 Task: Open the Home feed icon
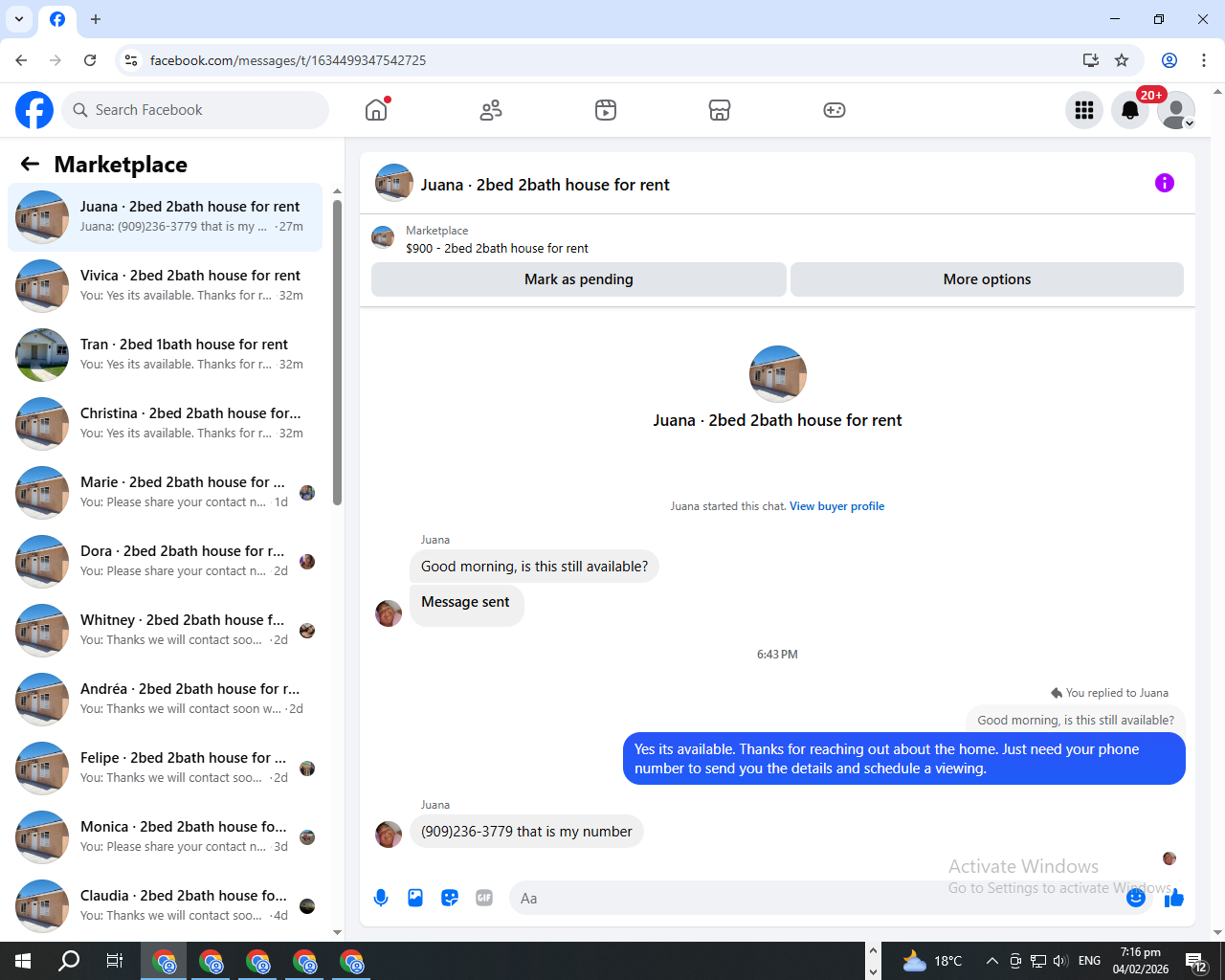click(376, 110)
